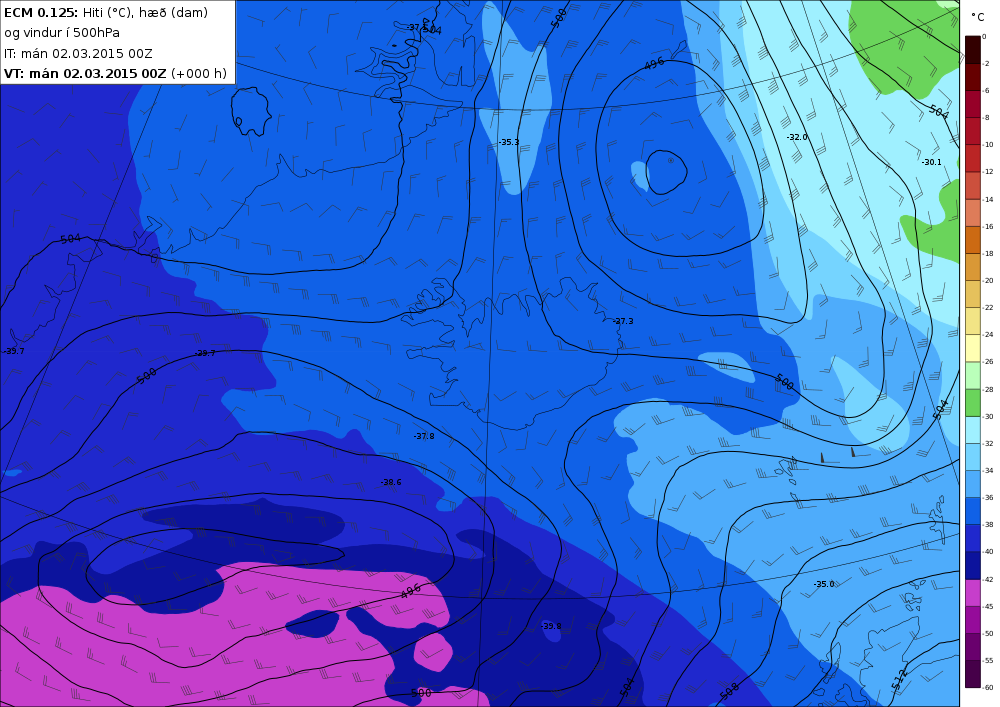Click the purple swatch between -45 and -50
This screenshot has width=1000, height=707.
973,620
